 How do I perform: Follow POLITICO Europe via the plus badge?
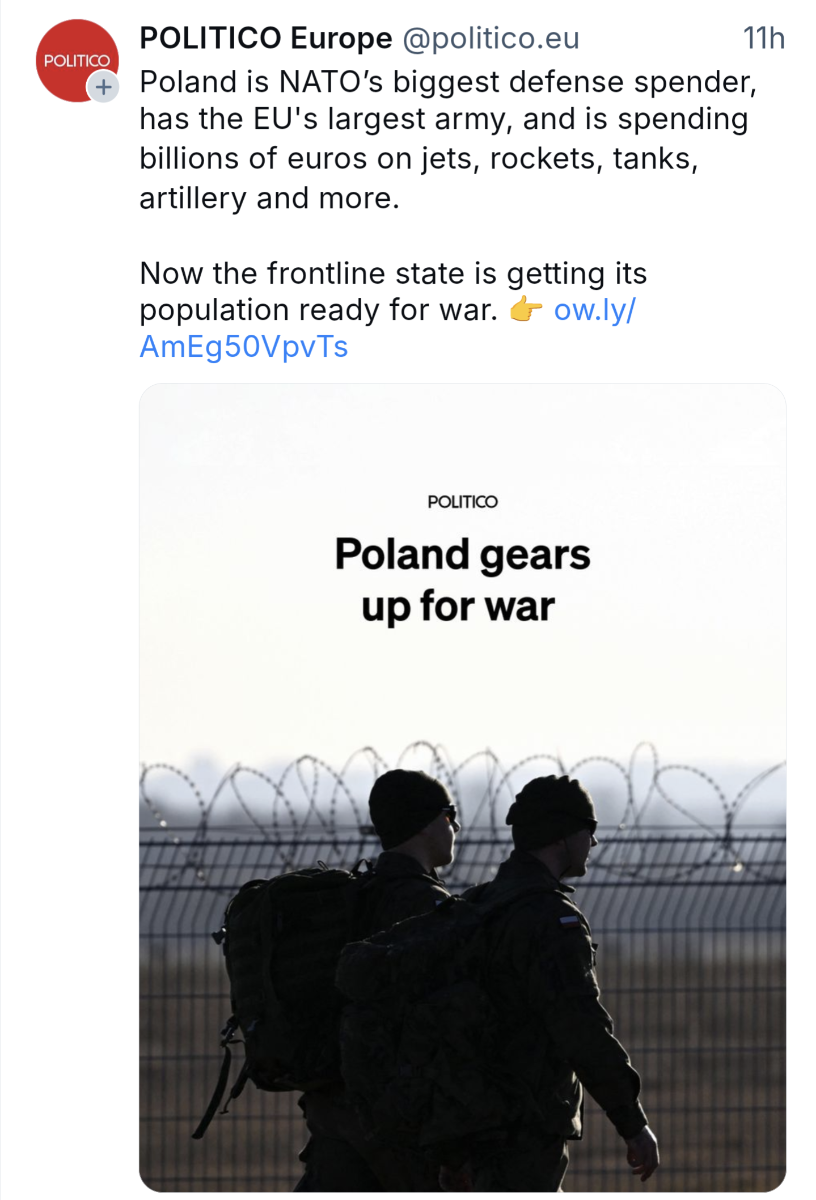[103, 87]
